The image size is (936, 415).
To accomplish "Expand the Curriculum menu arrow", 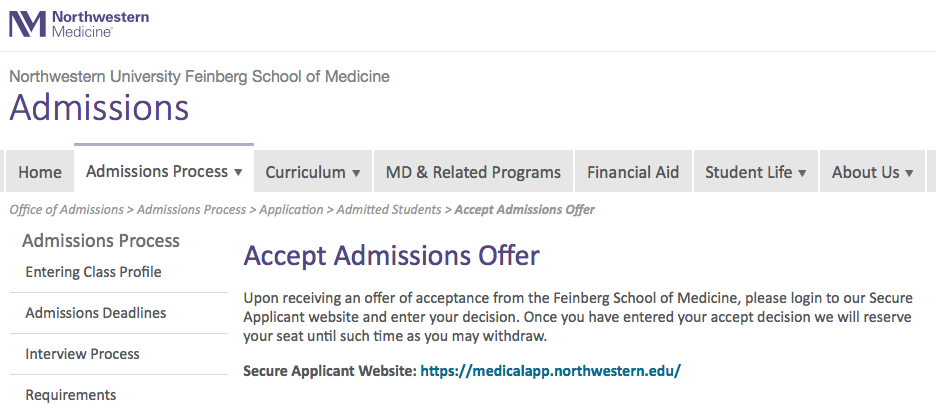I will pos(356,173).
